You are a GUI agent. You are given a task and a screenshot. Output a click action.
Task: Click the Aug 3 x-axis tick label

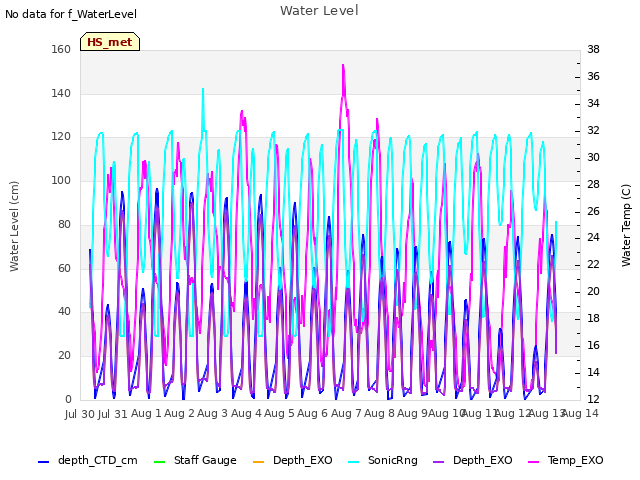click(212, 413)
